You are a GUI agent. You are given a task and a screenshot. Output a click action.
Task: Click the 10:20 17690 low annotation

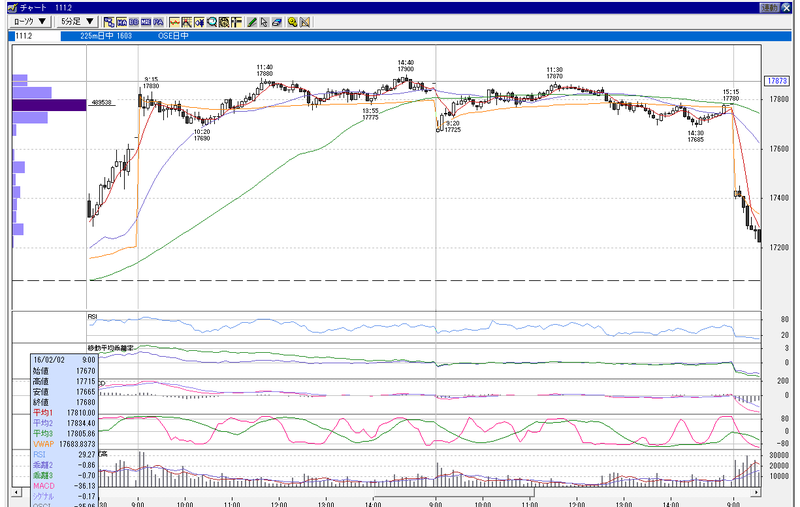202,135
